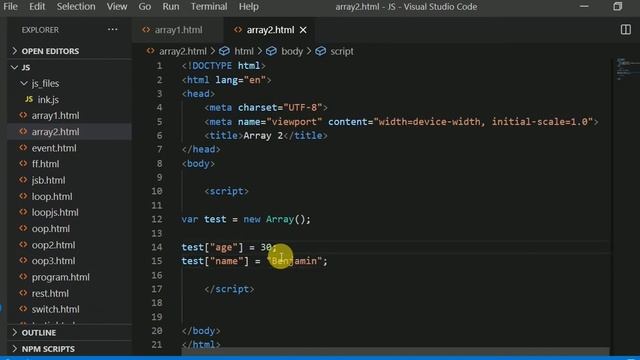640x360 pixels.
Task: Open loopjs.html in the explorer
Action: 69,213
